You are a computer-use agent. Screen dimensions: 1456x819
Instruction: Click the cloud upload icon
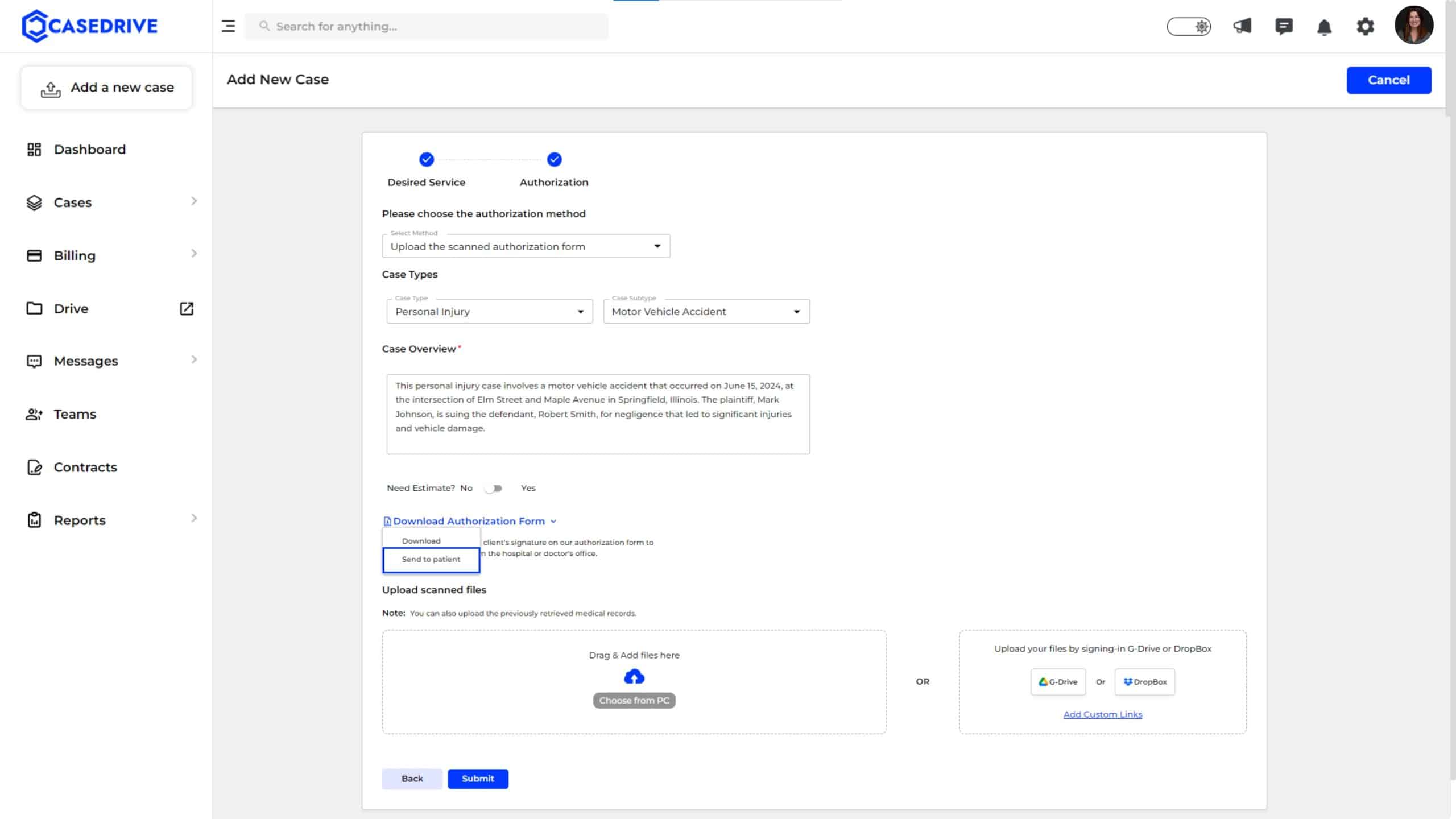[634, 677]
